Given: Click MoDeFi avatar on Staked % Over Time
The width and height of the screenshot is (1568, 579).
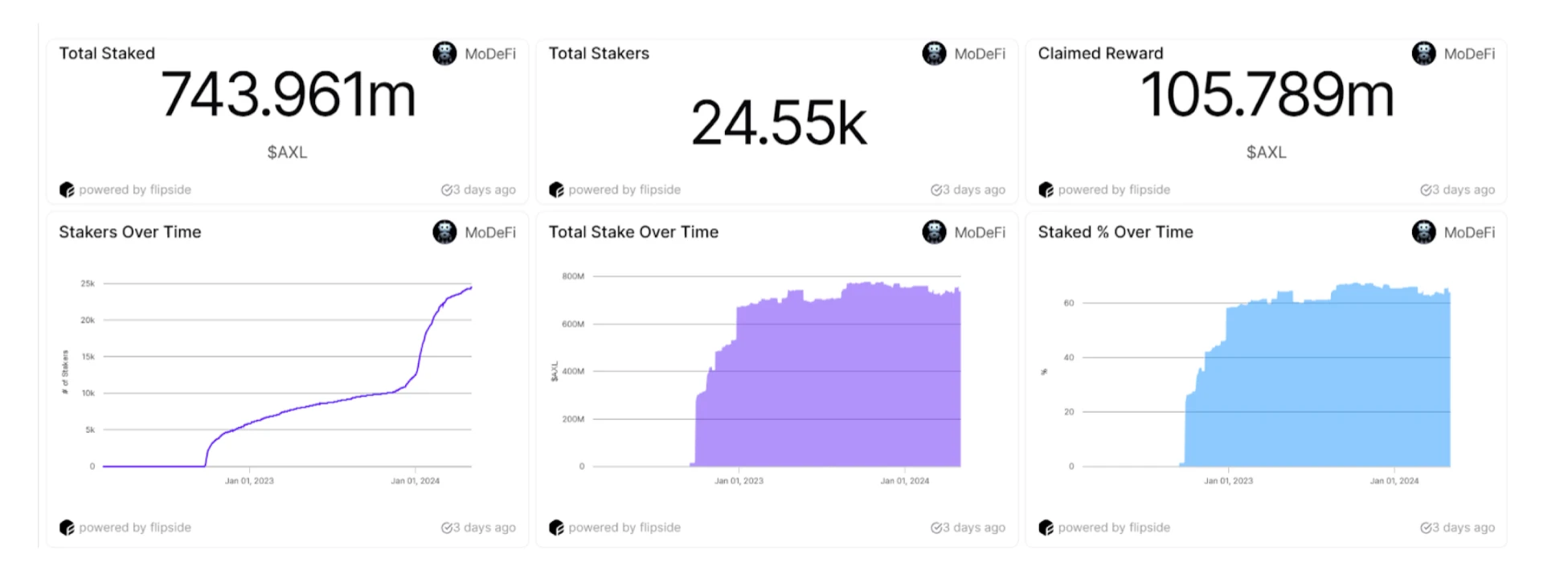Looking at the screenshot, I should pos(1423,232).
